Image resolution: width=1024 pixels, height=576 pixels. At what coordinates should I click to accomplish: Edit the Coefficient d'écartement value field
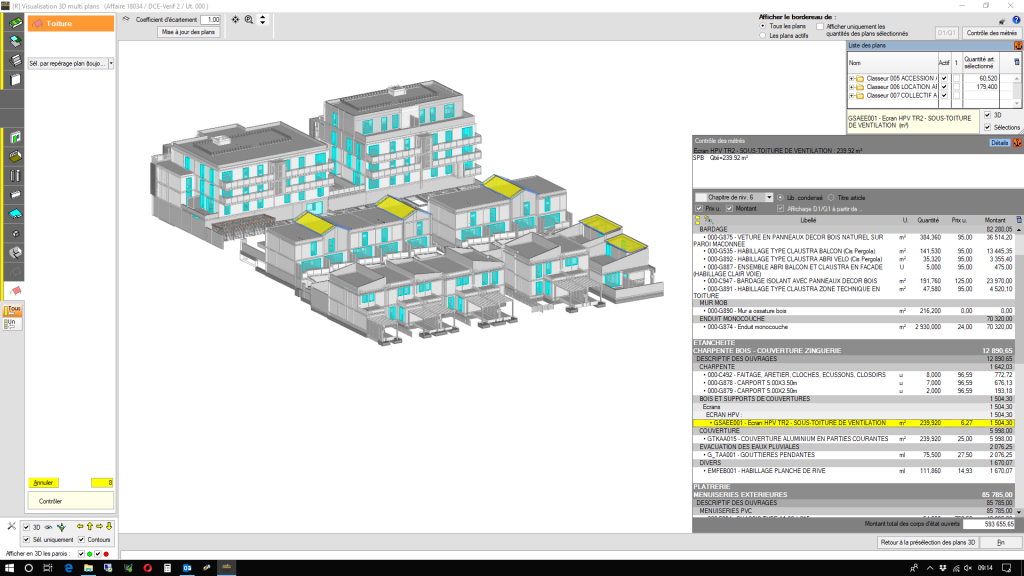pos(210,20)
